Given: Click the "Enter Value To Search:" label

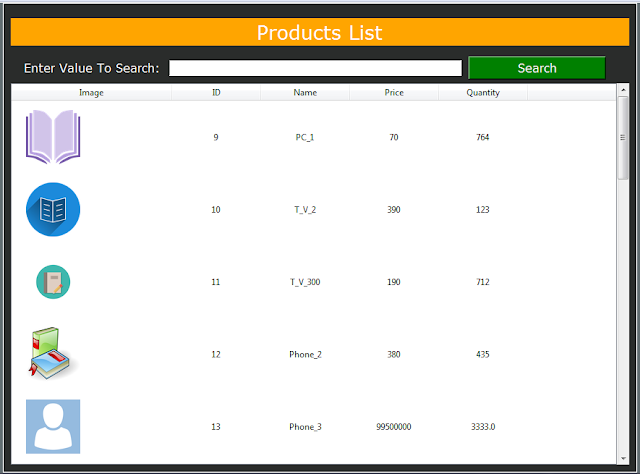Looking at the screenshot, I should tap(91, 68).
